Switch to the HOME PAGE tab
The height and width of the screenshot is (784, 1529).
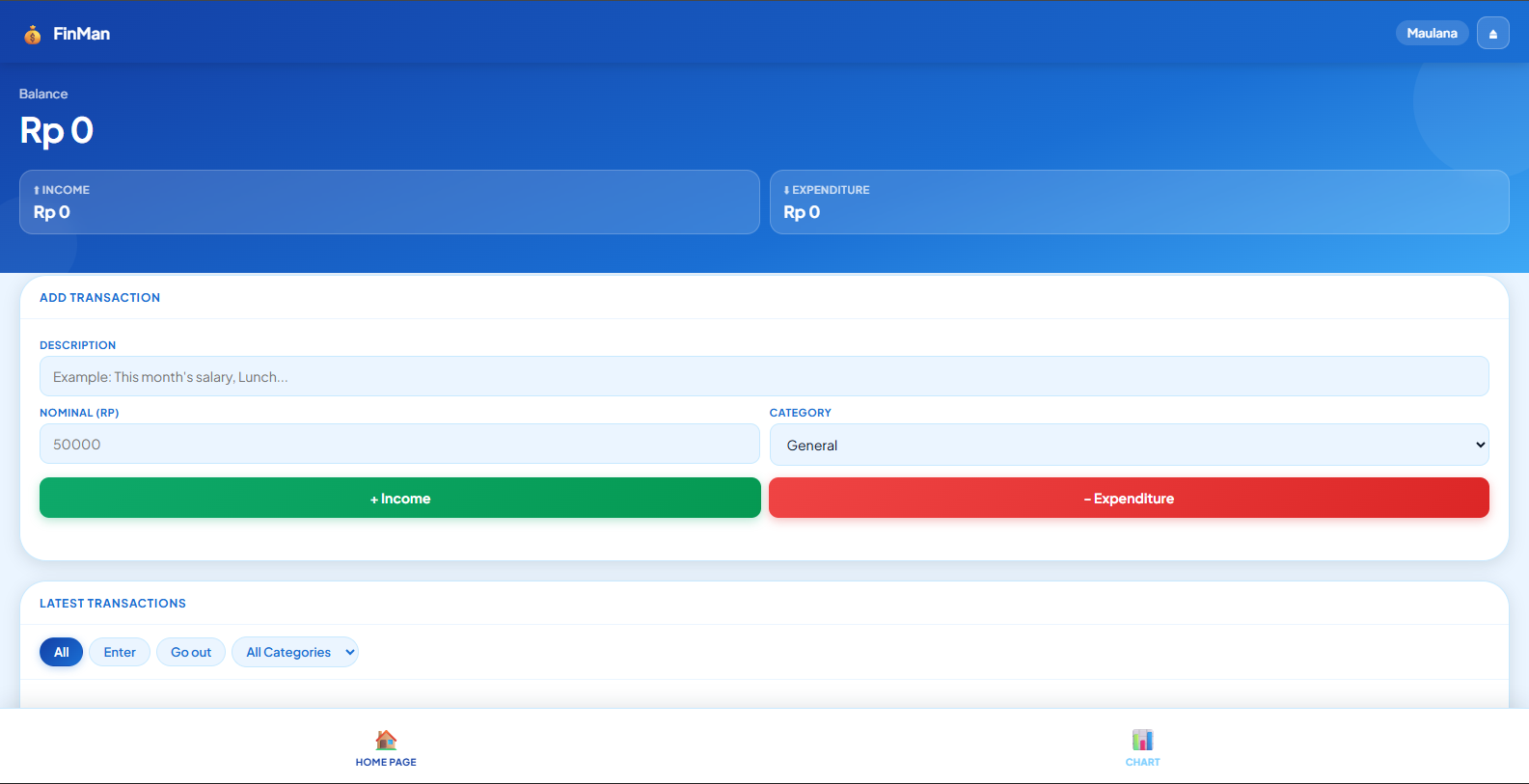(386, 747)
